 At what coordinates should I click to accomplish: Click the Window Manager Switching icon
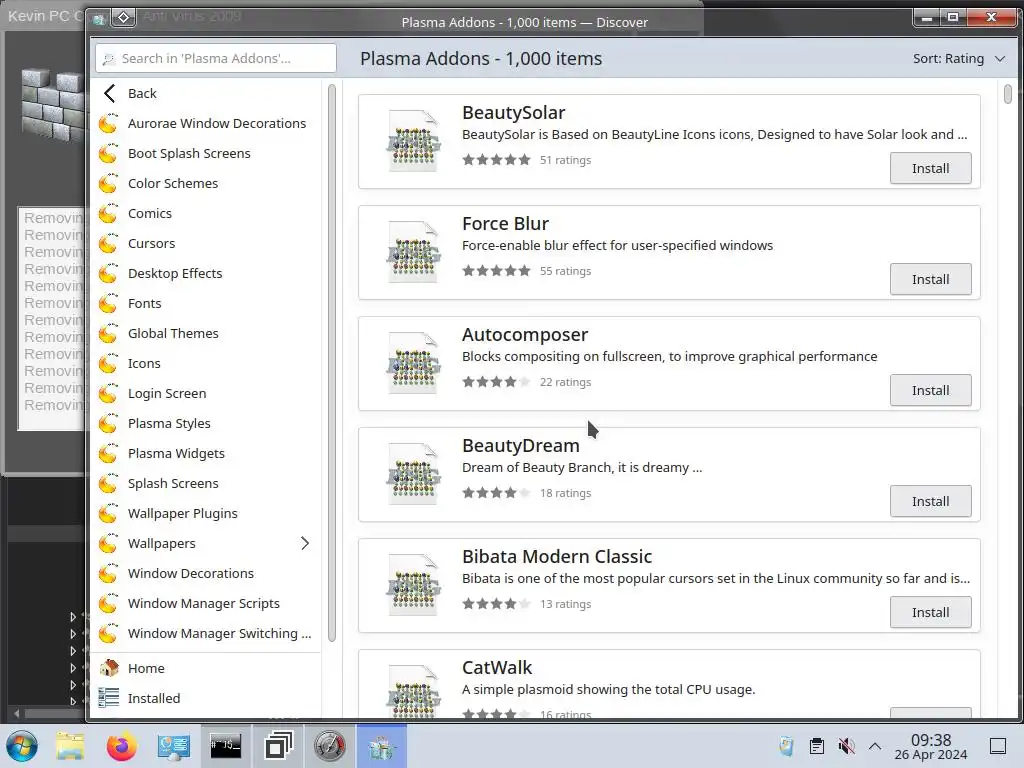coord(108,634)
